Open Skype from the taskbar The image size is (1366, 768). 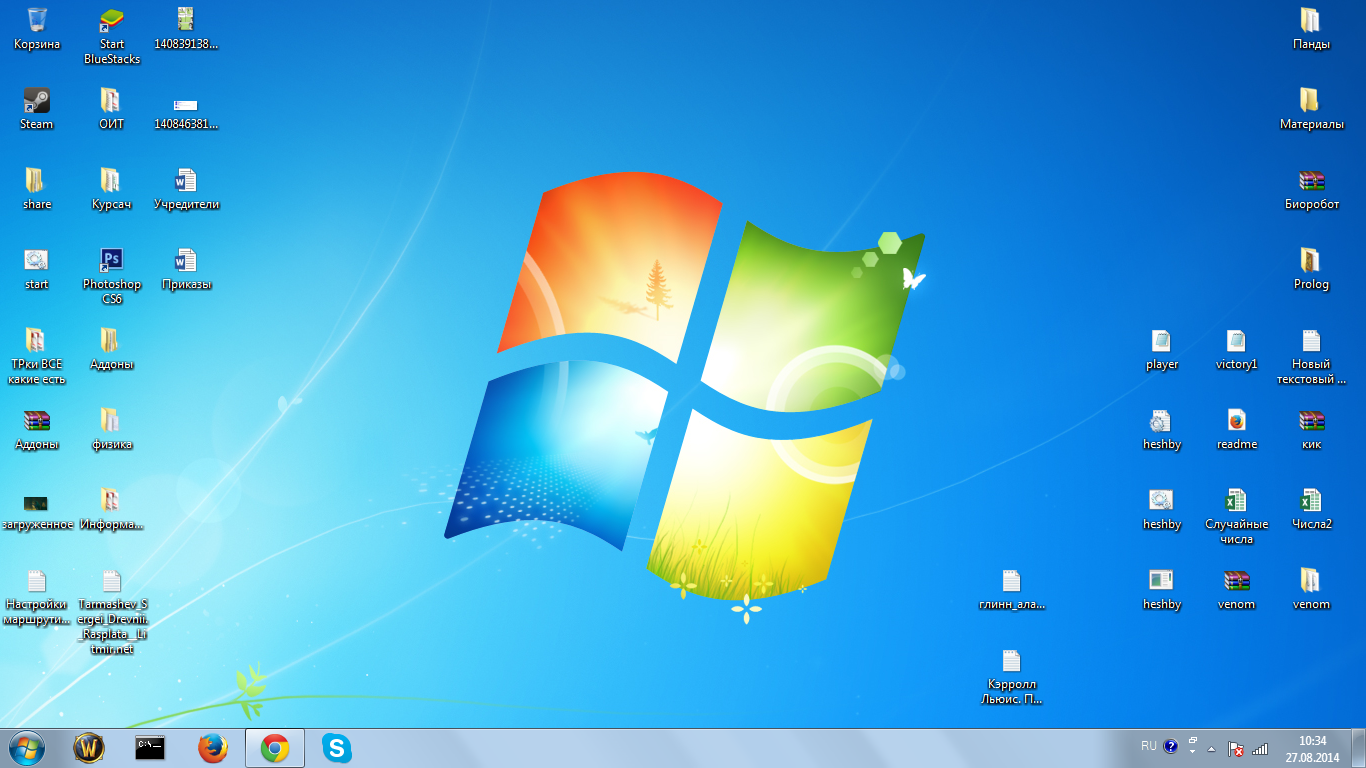point(337,748)
